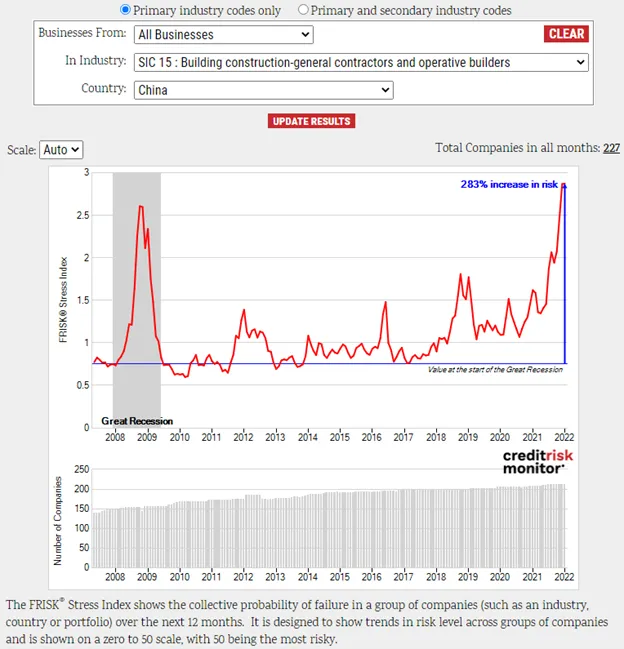
Task: Open the 227 total companies link
Action: (x=611, y=148)
